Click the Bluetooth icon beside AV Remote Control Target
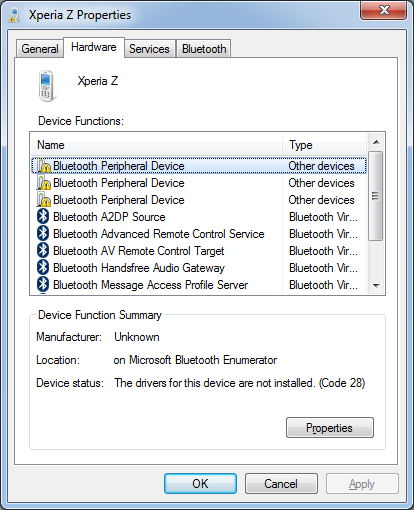The width and height of the screenshot is (414, 510). tap(43, 251)
